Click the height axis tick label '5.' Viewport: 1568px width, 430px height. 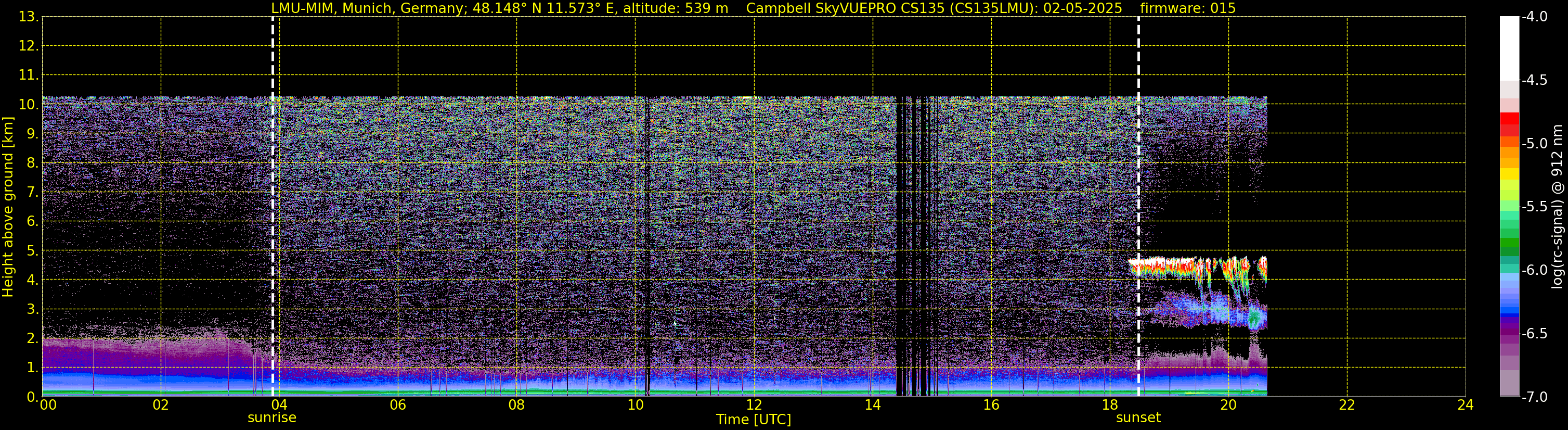[x=32, y=251]
